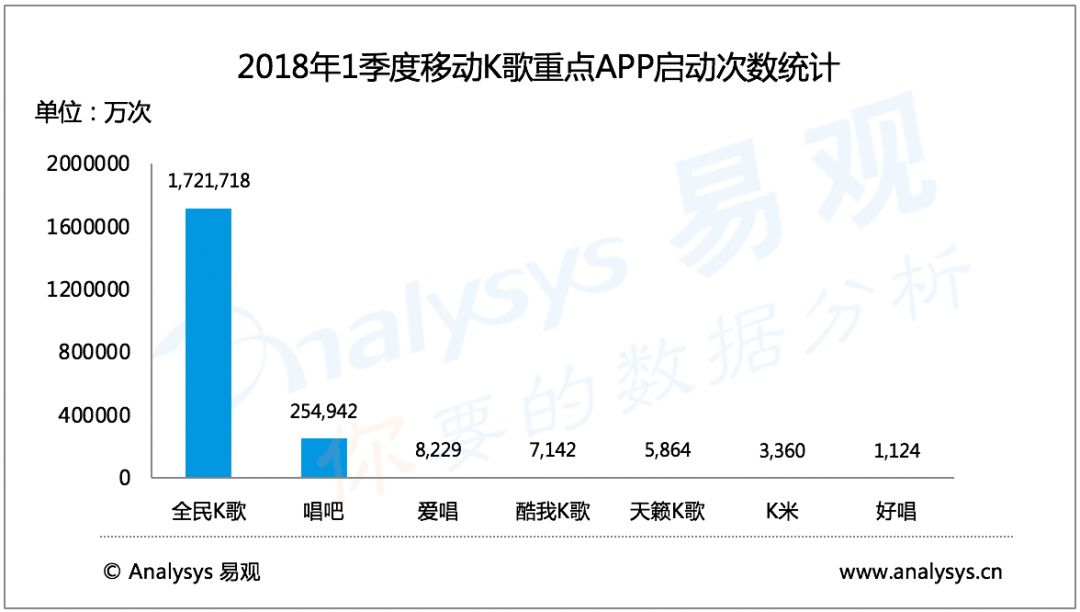Screen dimensions: 1080x612
Task: Click the unit label '单位：万次'
Action: pos(93,112)
